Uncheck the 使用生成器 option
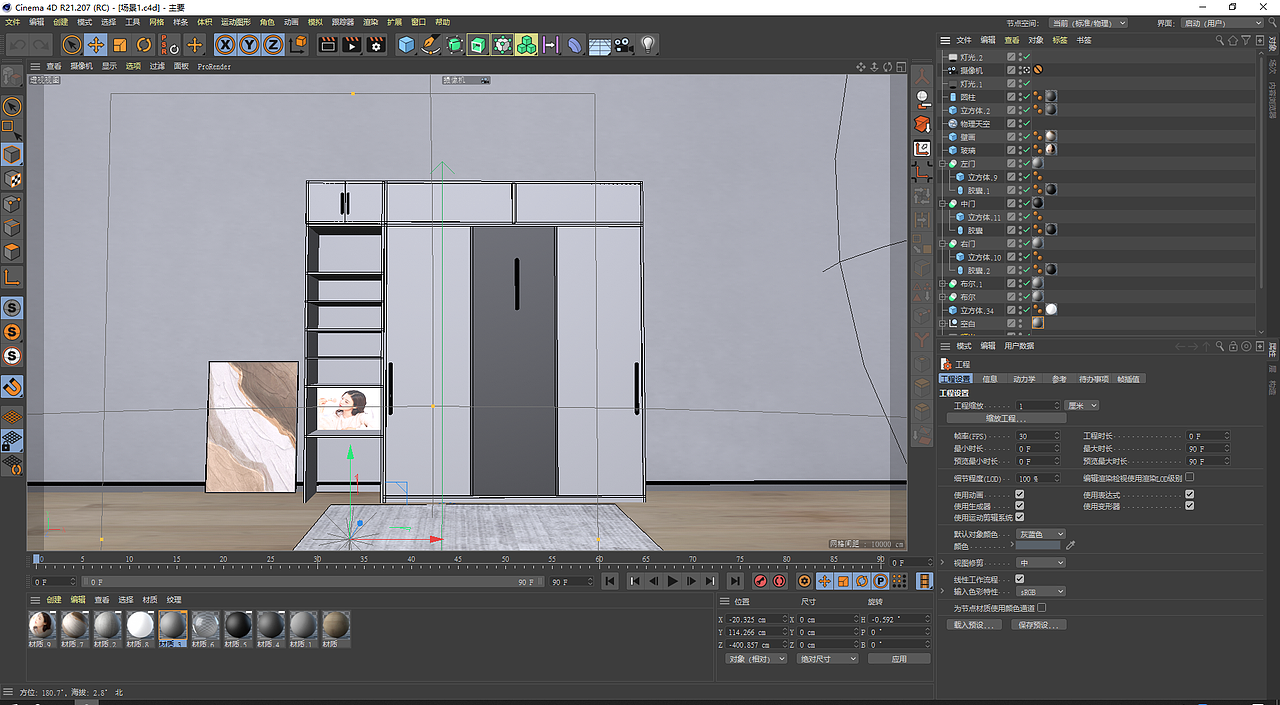Image resolution: width=1280 pixels, height=705 pixels. (1019, 505)
